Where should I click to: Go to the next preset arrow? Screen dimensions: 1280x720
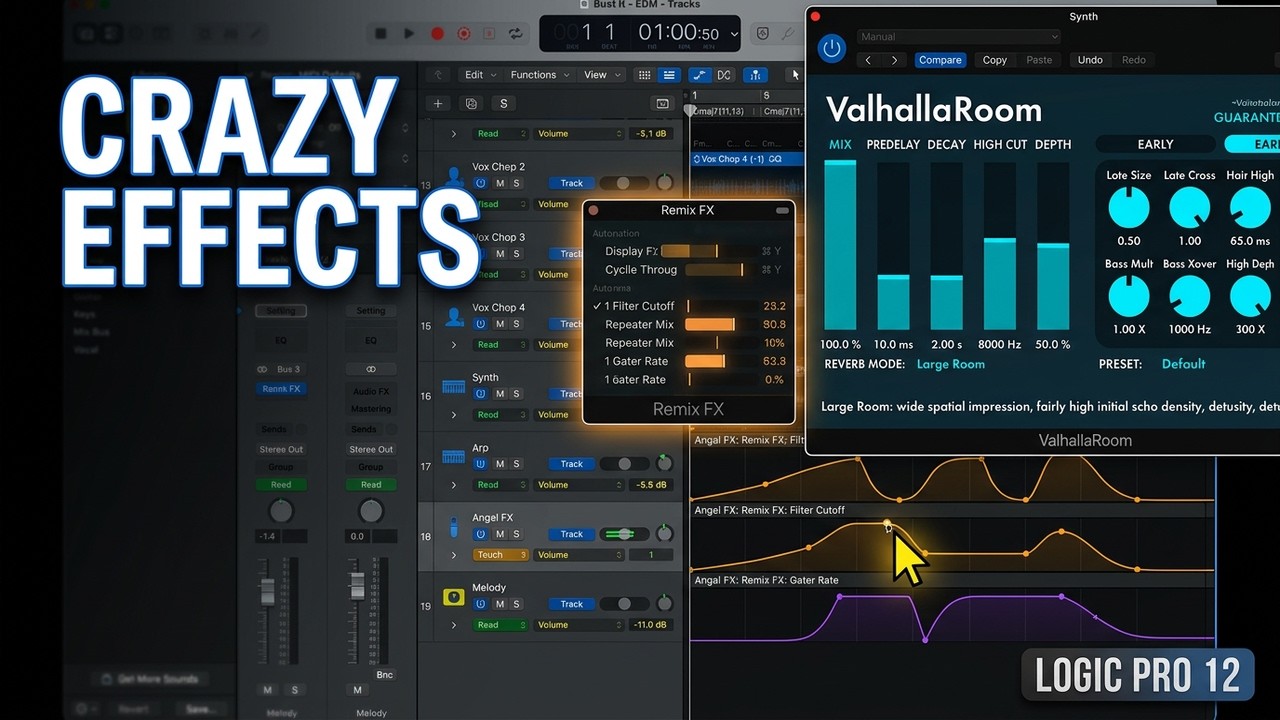click(x=894, y=60)
